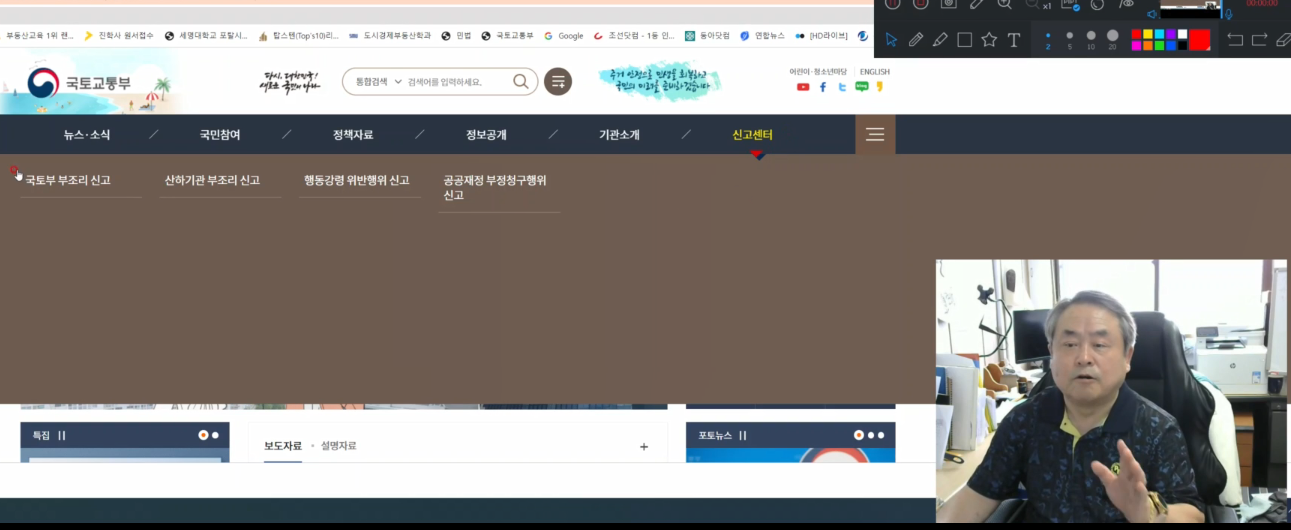Screen dimensions: 1291x530
Task: Select last slide dot in 포토뉴스 panel
Action: (x=881, y=436)
